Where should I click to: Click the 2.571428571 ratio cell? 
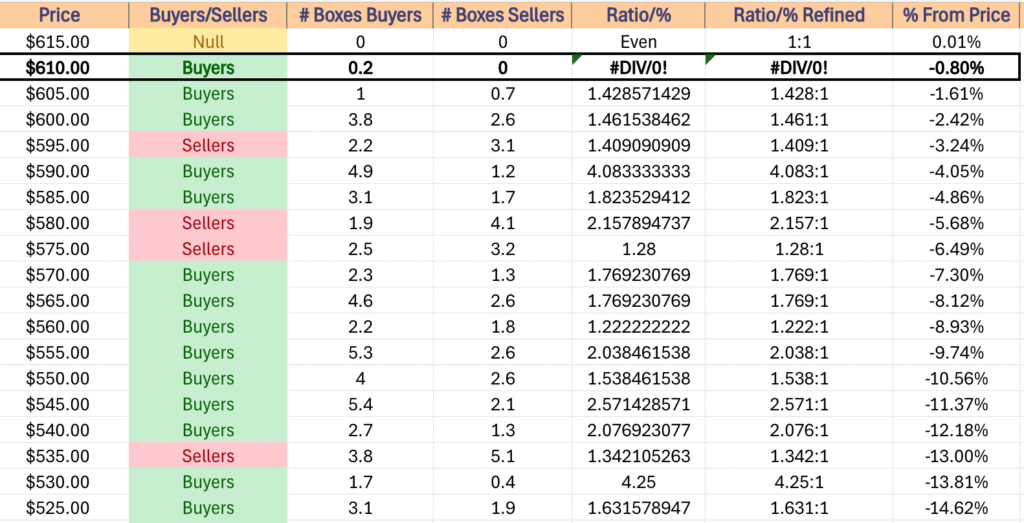coord(638,404)
